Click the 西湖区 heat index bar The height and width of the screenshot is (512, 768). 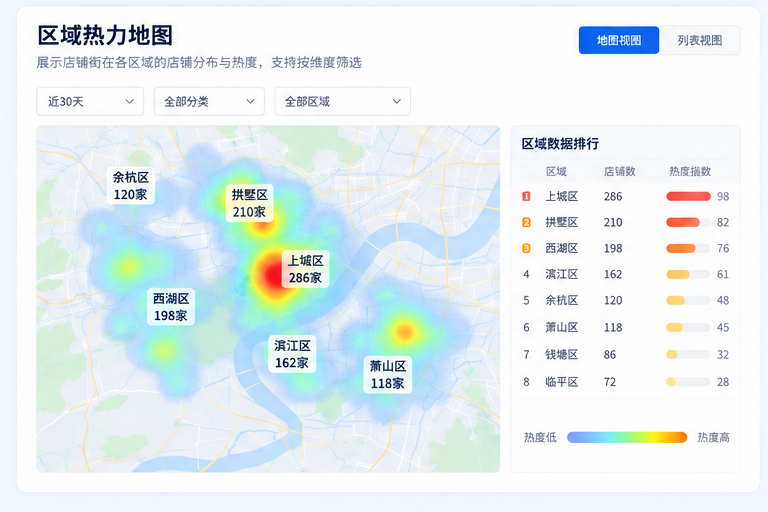[688, 248]
